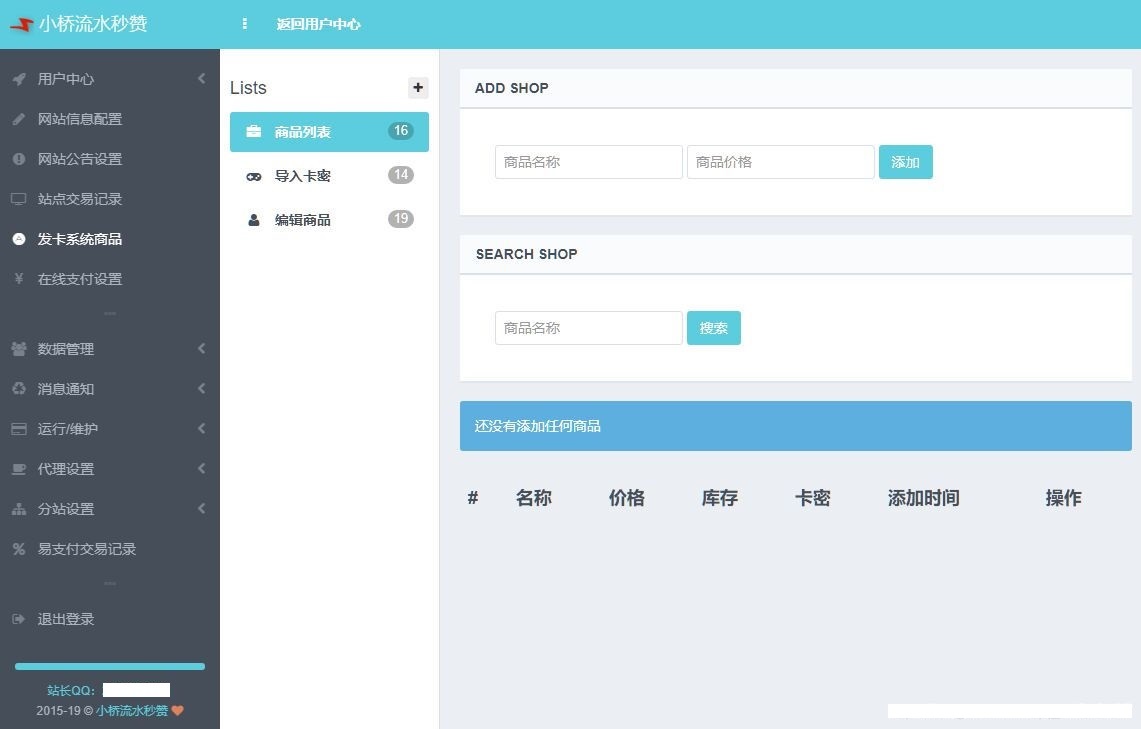
Task: Expand the 用户中心 sidebar submenu chevron
Action: pyautogui.click(x=201, y=79)
